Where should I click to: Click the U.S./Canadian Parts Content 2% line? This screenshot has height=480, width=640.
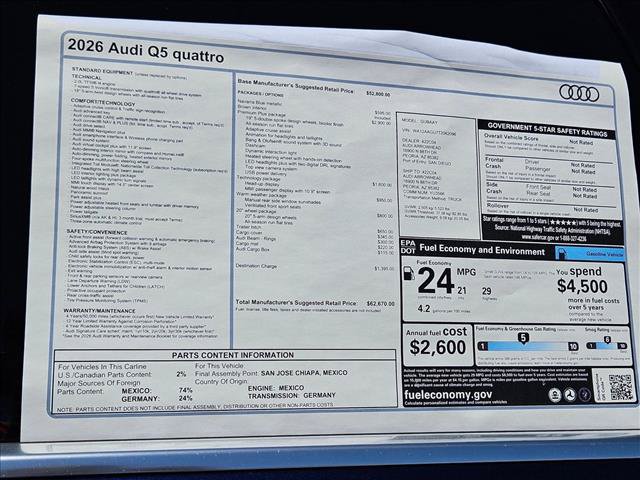pos(122,374)
